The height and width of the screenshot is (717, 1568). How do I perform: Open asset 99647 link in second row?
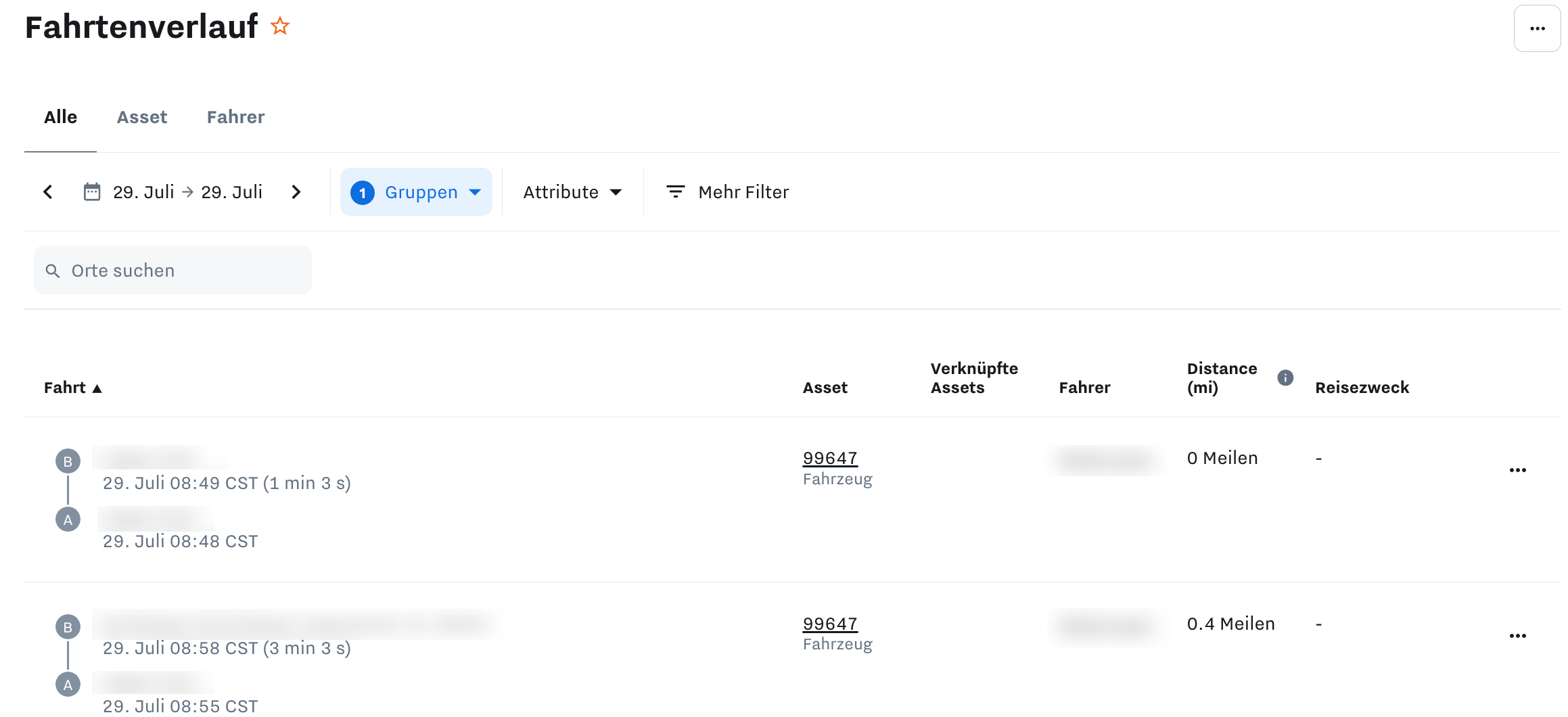tap(829, 624)
